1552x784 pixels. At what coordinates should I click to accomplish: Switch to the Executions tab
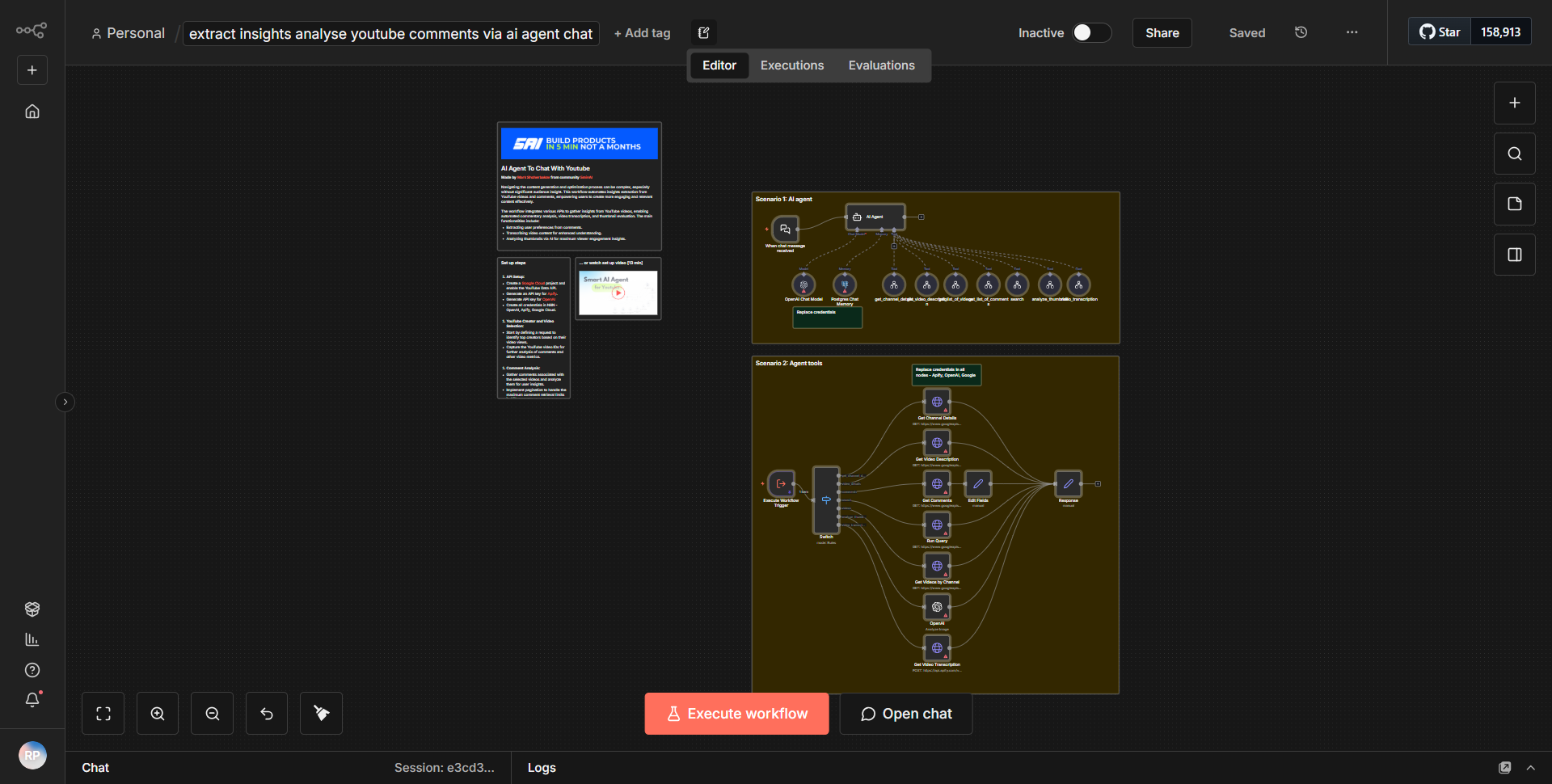click(791, 65)
